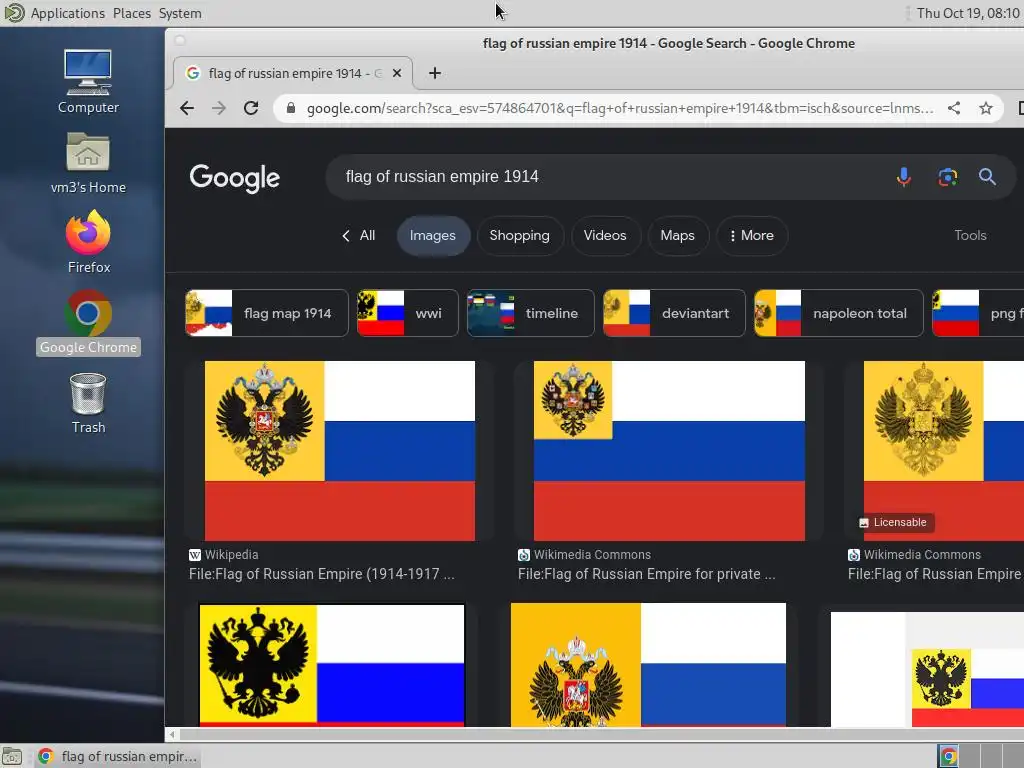Open first Wikipedia flag image result
The image size is (1024, 768).
(340, 451)
